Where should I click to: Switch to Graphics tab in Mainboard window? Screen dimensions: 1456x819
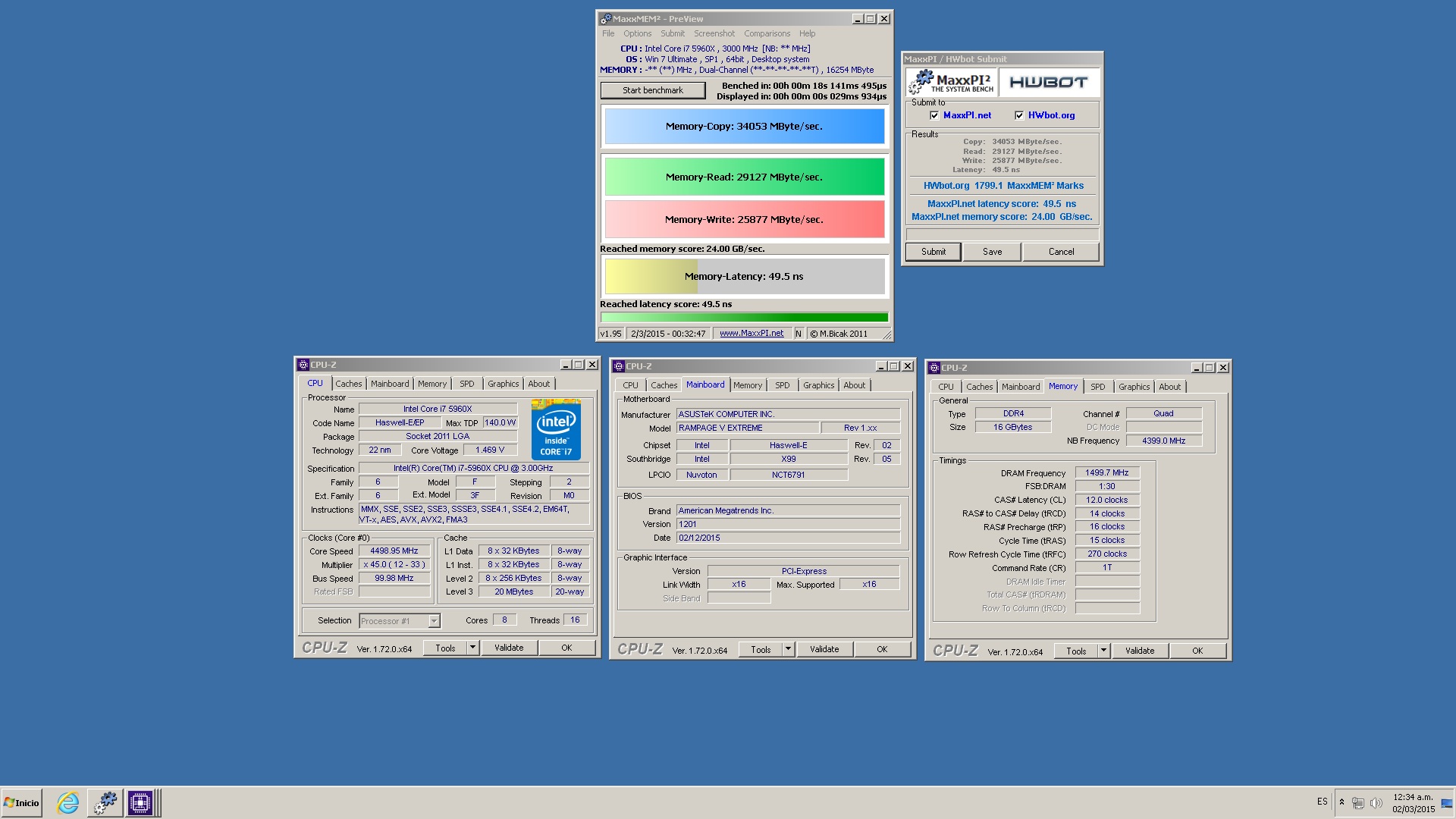click(818, 385)
